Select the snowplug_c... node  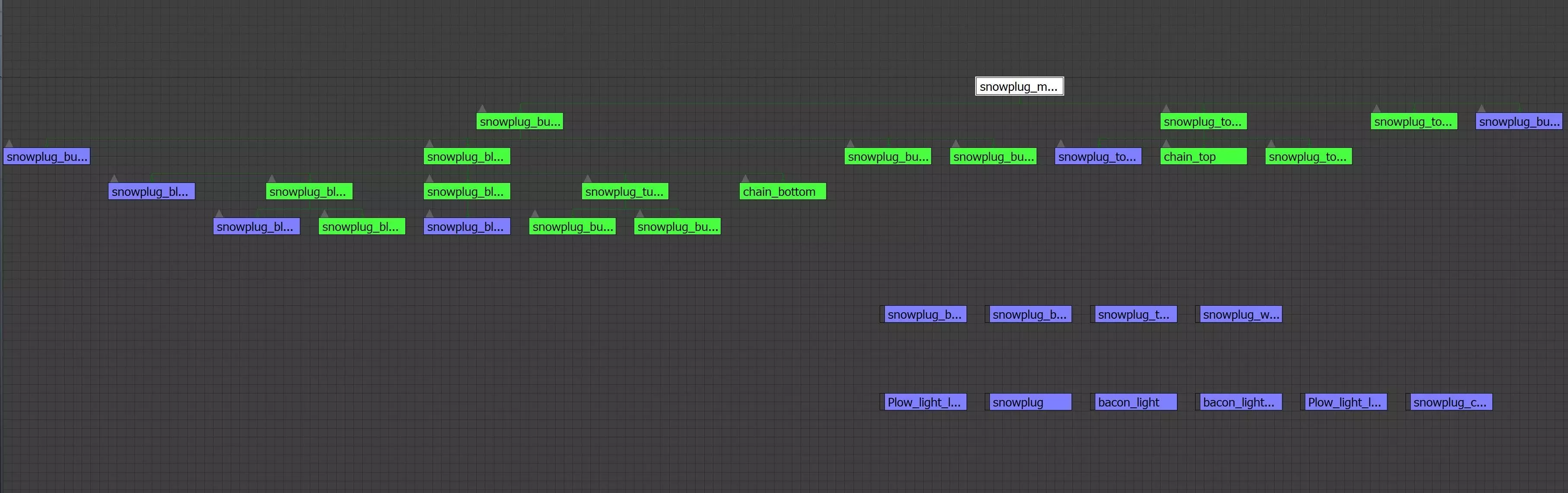tap(1450, 402)
